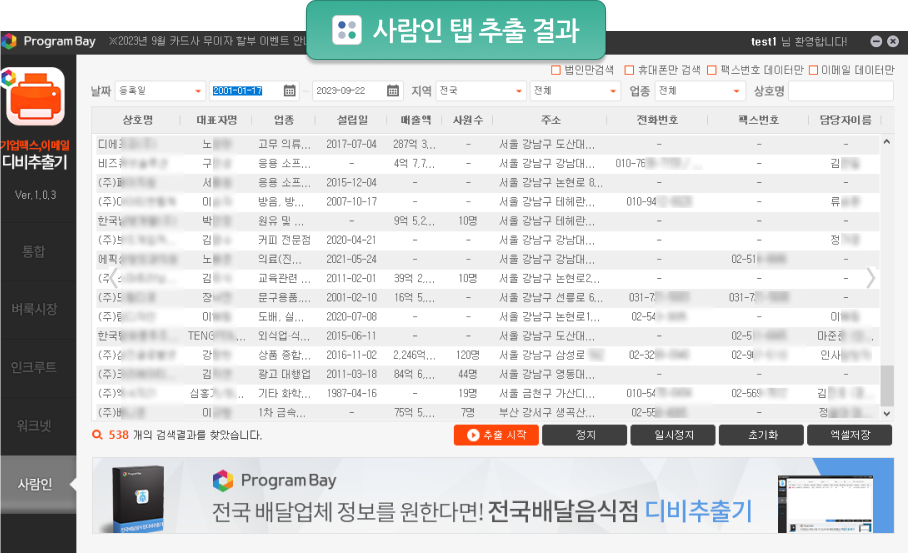Open the 업종 전체 dropdown
This screenshot has height=554, width=911.
click(x=700, y=91)
